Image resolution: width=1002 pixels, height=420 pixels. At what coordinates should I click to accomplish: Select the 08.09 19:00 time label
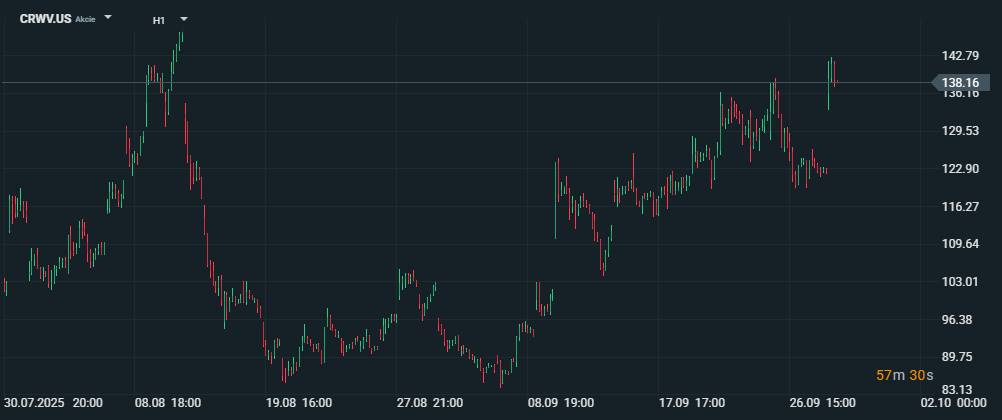click(561, 403)
